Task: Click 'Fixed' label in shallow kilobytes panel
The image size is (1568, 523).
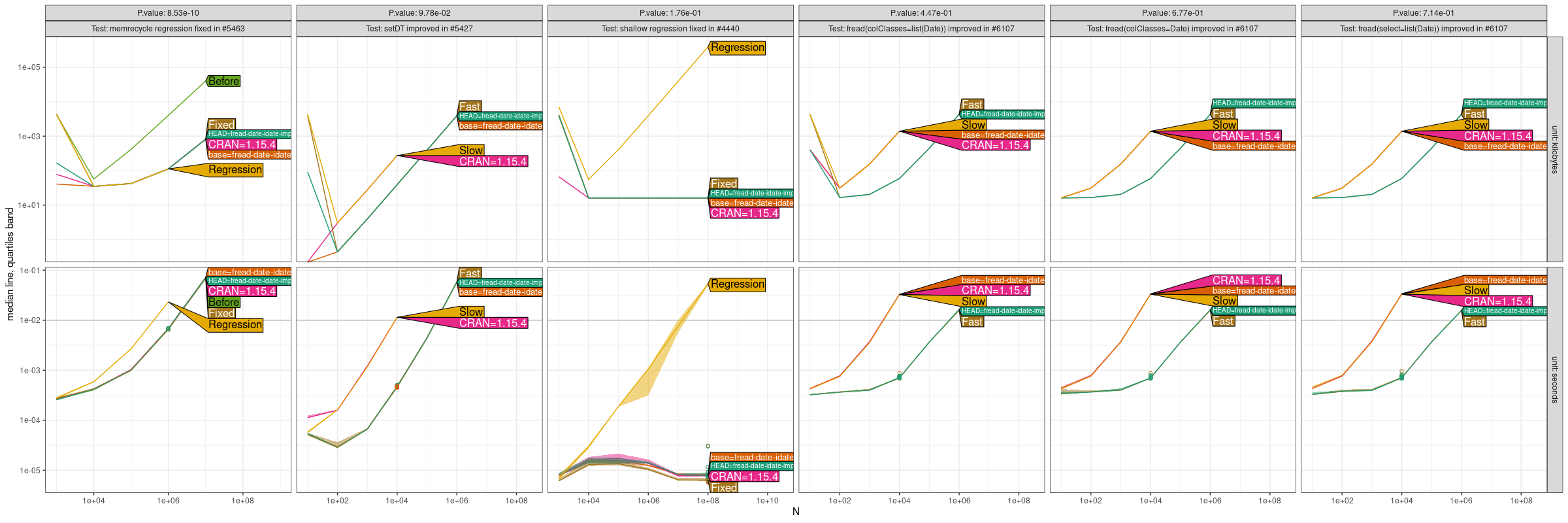Action: click(724, 184)
